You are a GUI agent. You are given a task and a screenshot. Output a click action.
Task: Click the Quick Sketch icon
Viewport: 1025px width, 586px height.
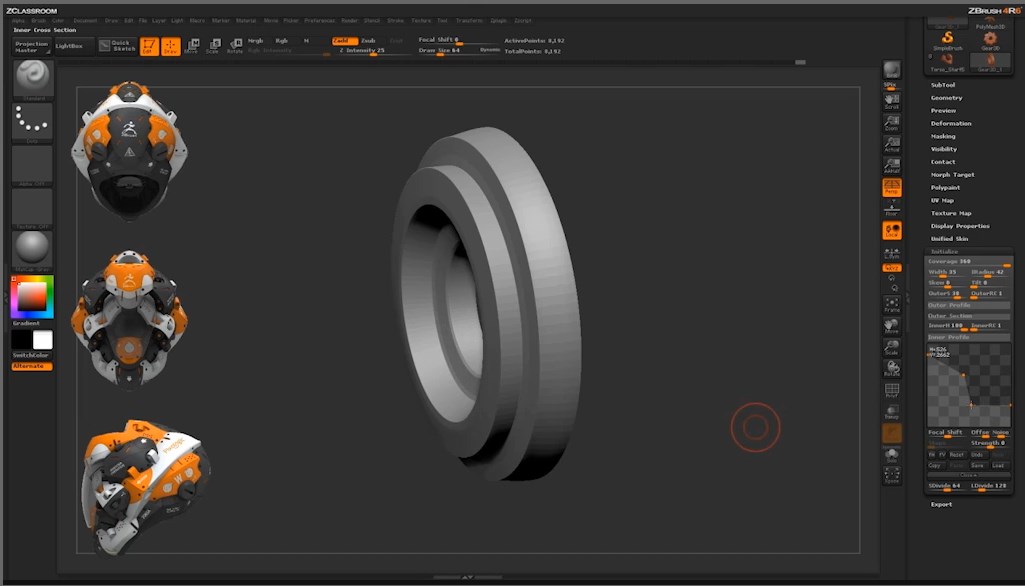tap(118, 46)
